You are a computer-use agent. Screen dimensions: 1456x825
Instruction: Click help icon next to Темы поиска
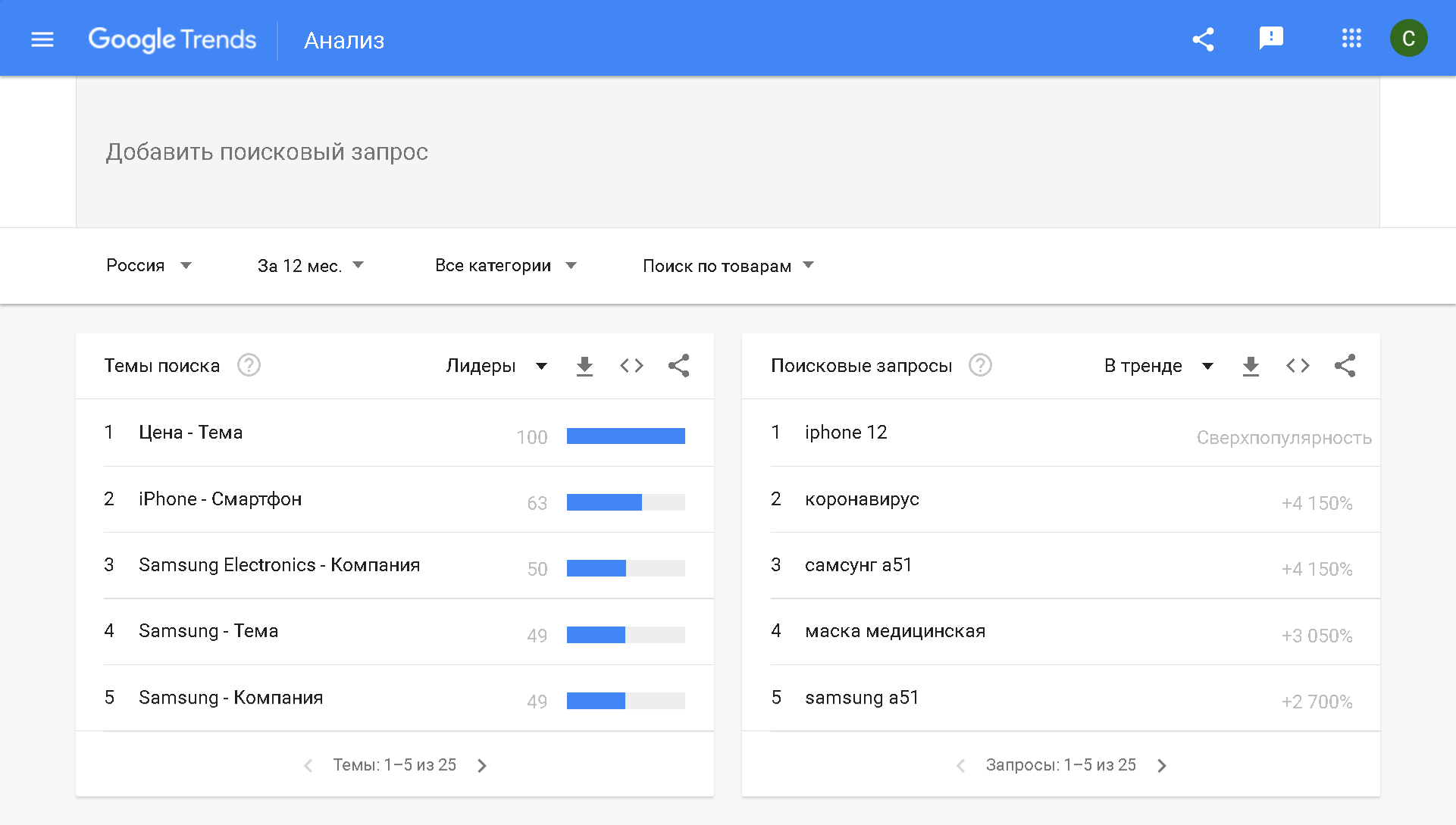pos(249,365)
